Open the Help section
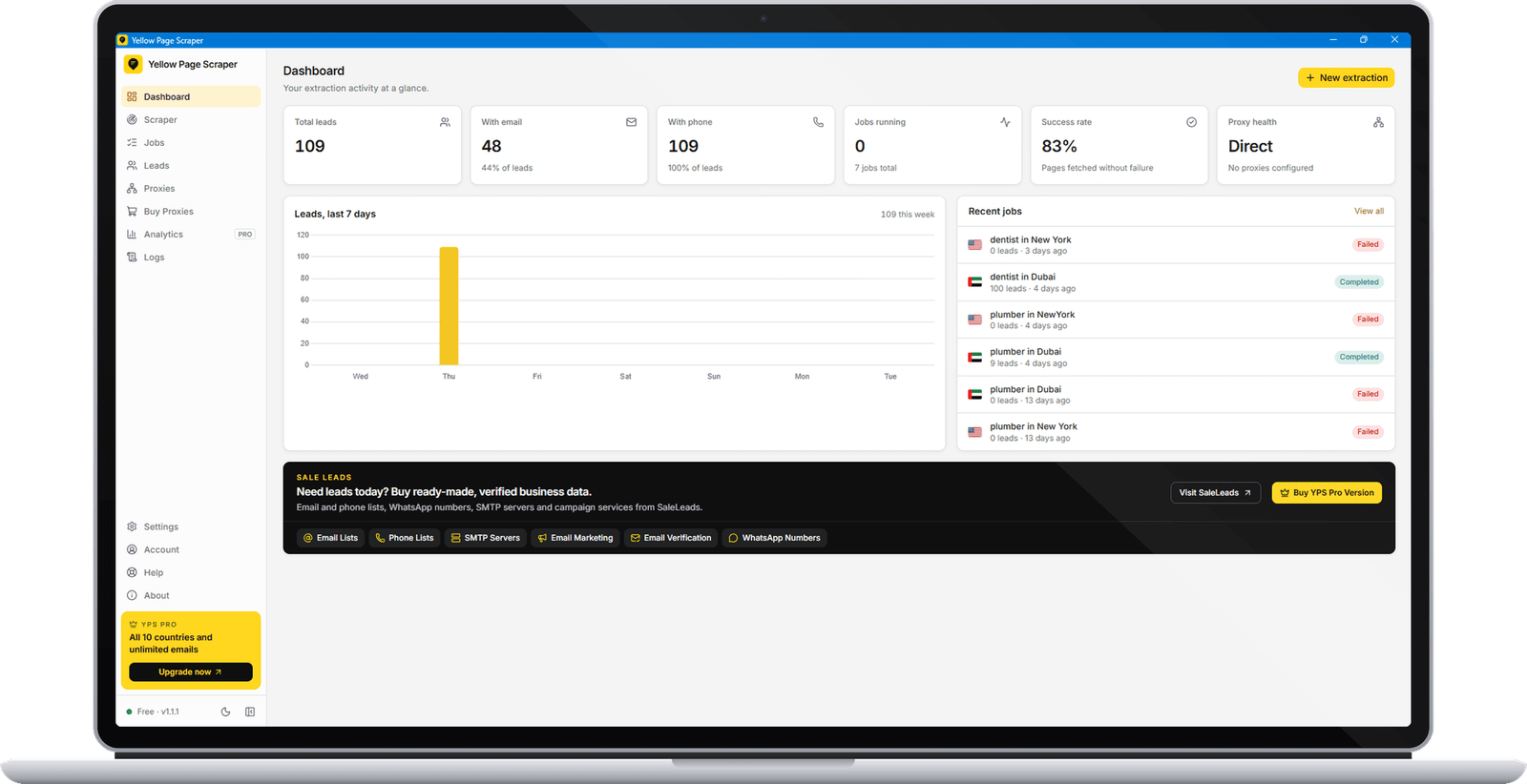Screen dimensions: 1527x784 point(191,572)
